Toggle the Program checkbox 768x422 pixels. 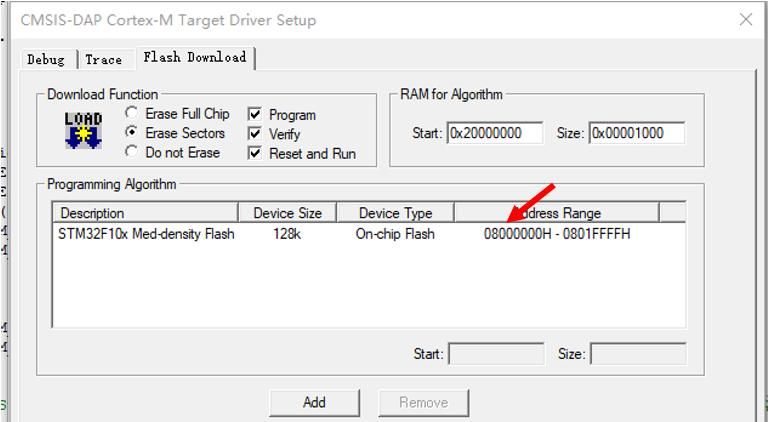coord(255,115)
